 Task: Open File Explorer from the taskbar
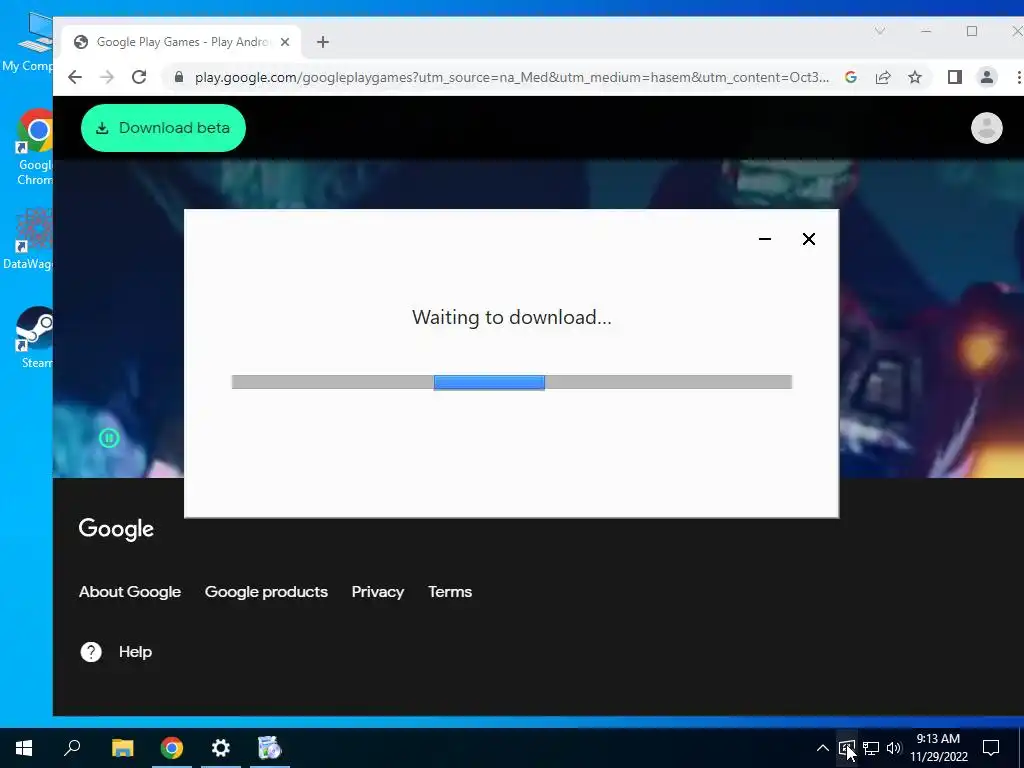(122, 748)
